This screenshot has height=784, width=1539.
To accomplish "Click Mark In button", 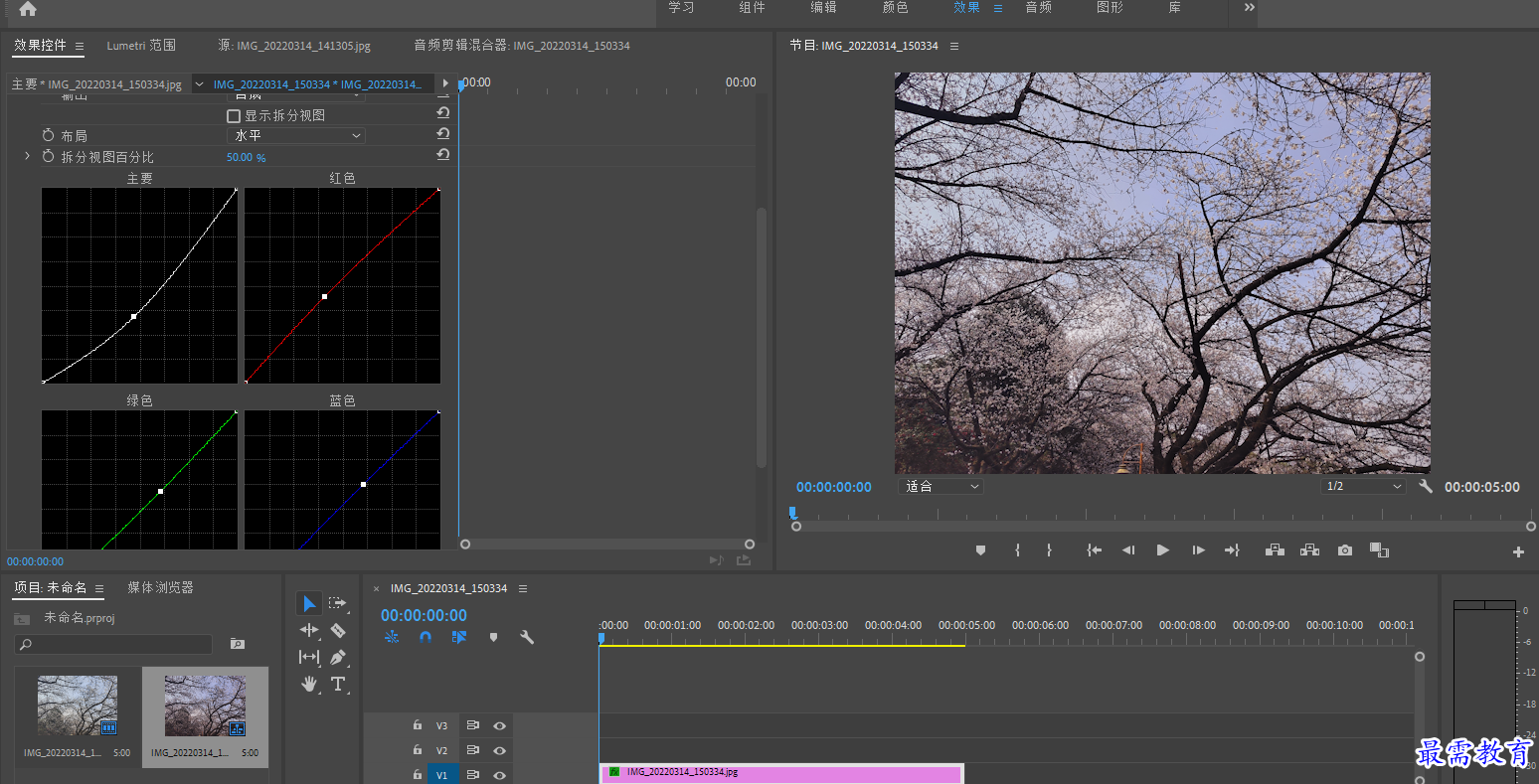I will pyautogui.click(x=1017, y=550).
